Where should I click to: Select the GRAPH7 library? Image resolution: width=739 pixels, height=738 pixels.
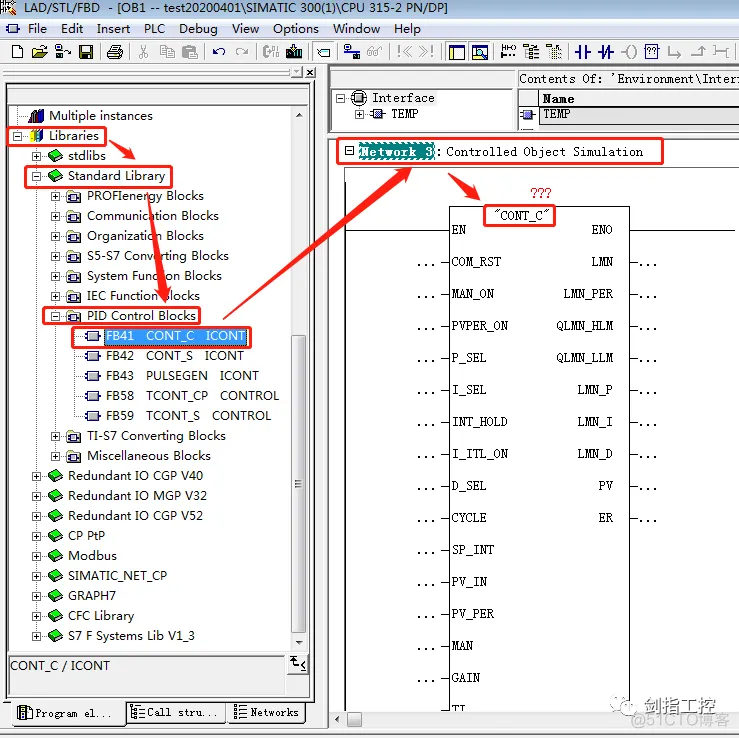pos(92,596)
